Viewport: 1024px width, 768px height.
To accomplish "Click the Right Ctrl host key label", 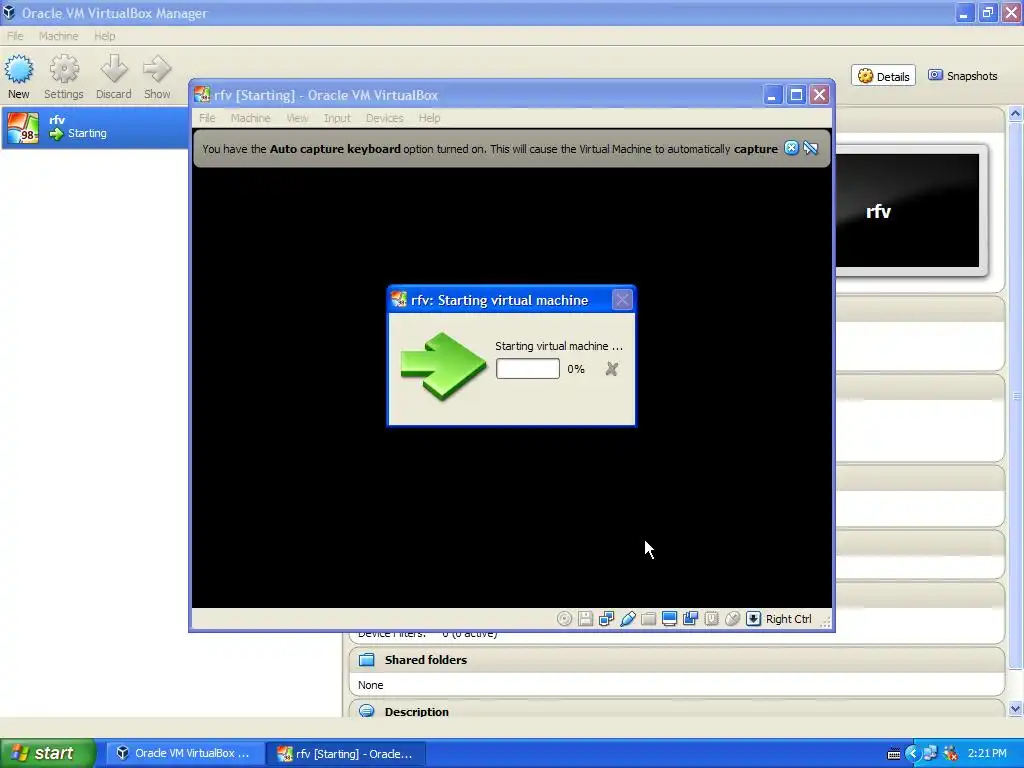I will (x=788, y=619).
